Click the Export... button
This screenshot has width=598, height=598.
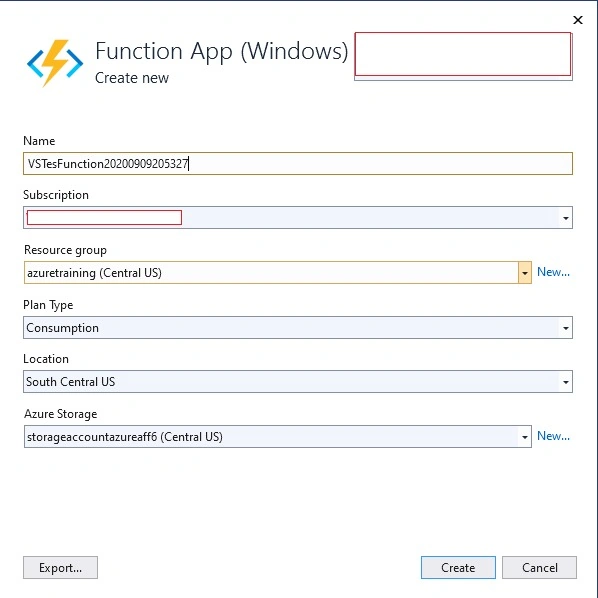60,567
